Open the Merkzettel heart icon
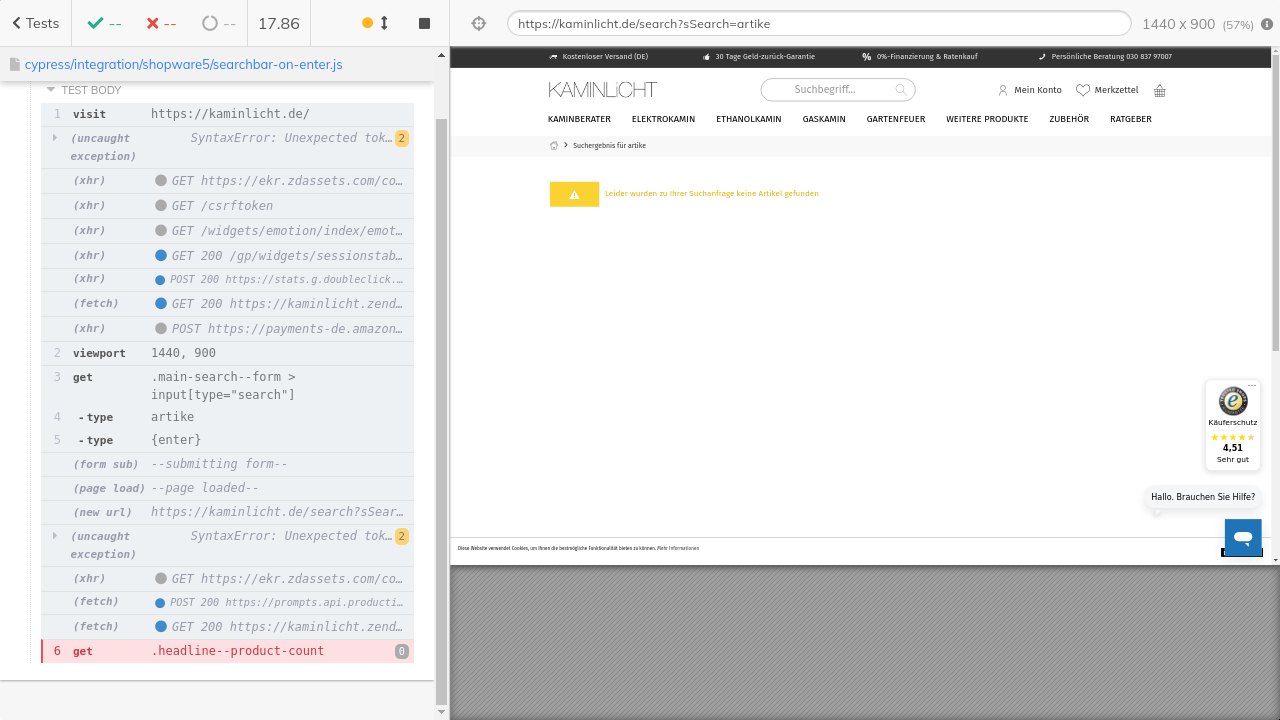 (x=1083, y=90)
